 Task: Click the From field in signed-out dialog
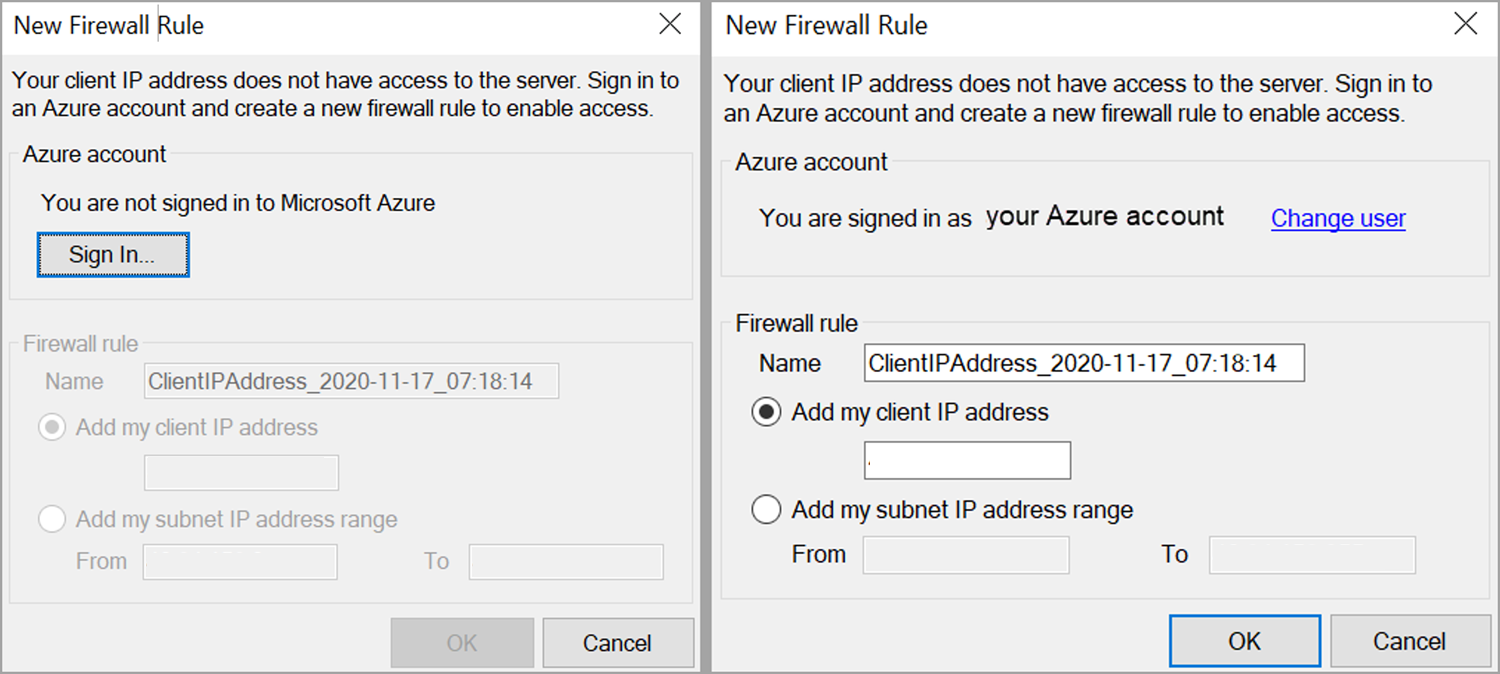tap(240, 561)
